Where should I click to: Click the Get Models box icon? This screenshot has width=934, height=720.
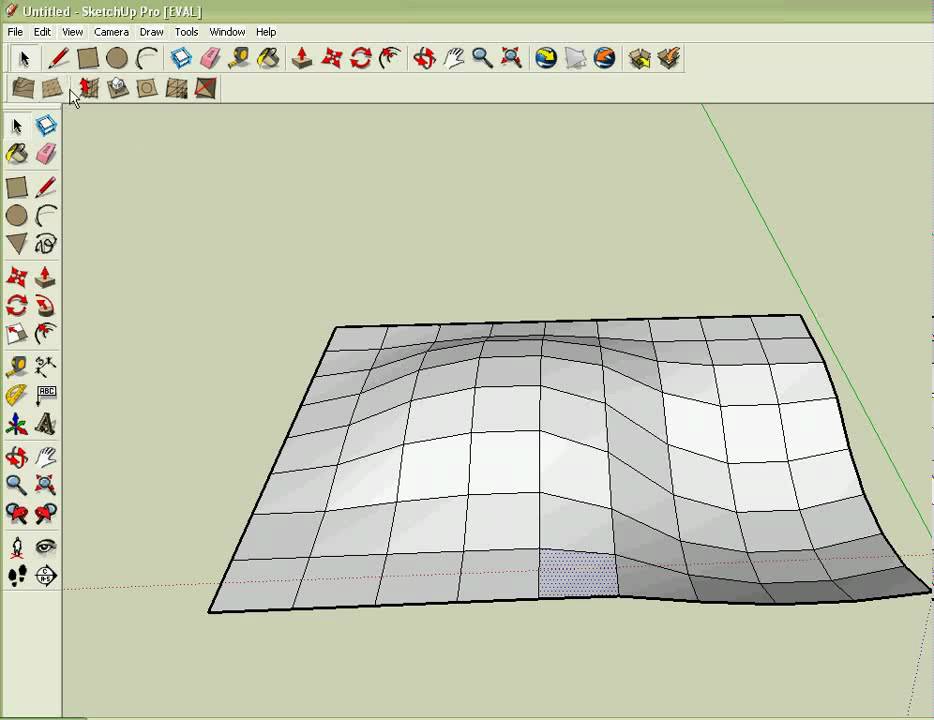(639, 58)
